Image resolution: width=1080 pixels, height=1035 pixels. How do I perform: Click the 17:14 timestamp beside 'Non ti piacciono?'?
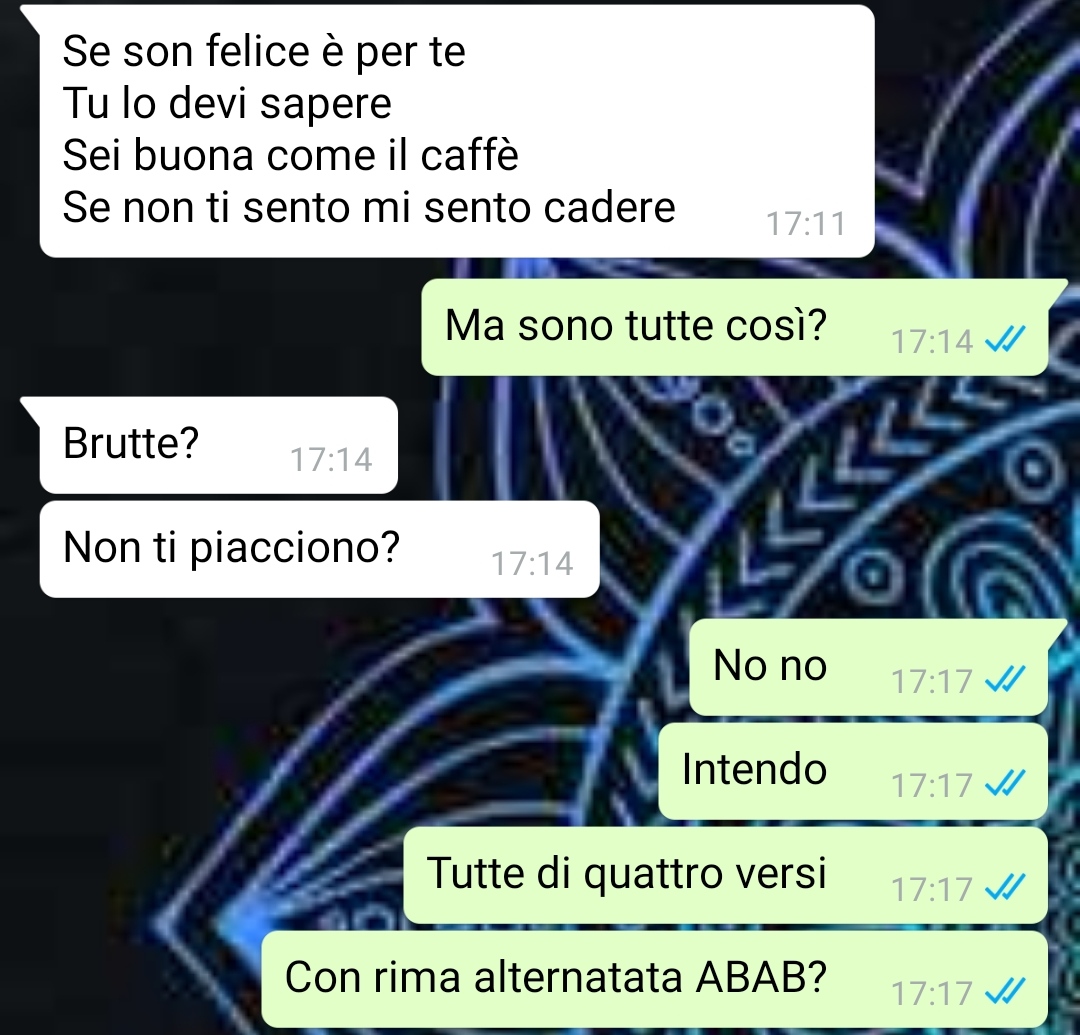pos(532,563)
